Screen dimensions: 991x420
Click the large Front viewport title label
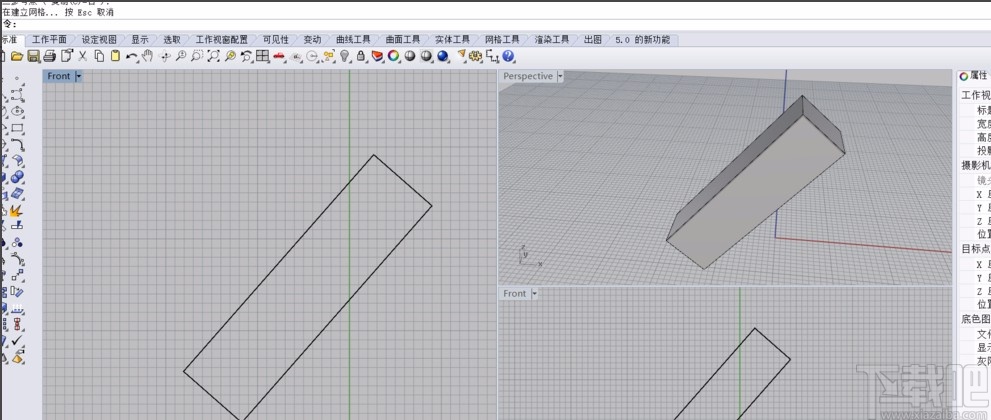(x=59, y=76)
